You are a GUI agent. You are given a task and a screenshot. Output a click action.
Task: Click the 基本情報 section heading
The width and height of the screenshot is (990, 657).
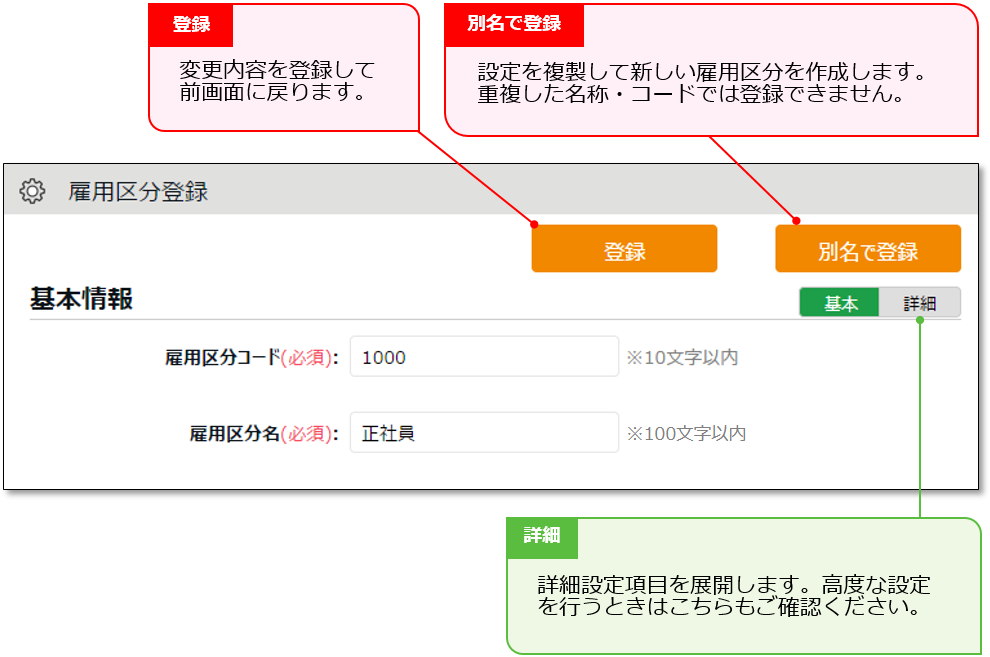[x=81, y=299]
